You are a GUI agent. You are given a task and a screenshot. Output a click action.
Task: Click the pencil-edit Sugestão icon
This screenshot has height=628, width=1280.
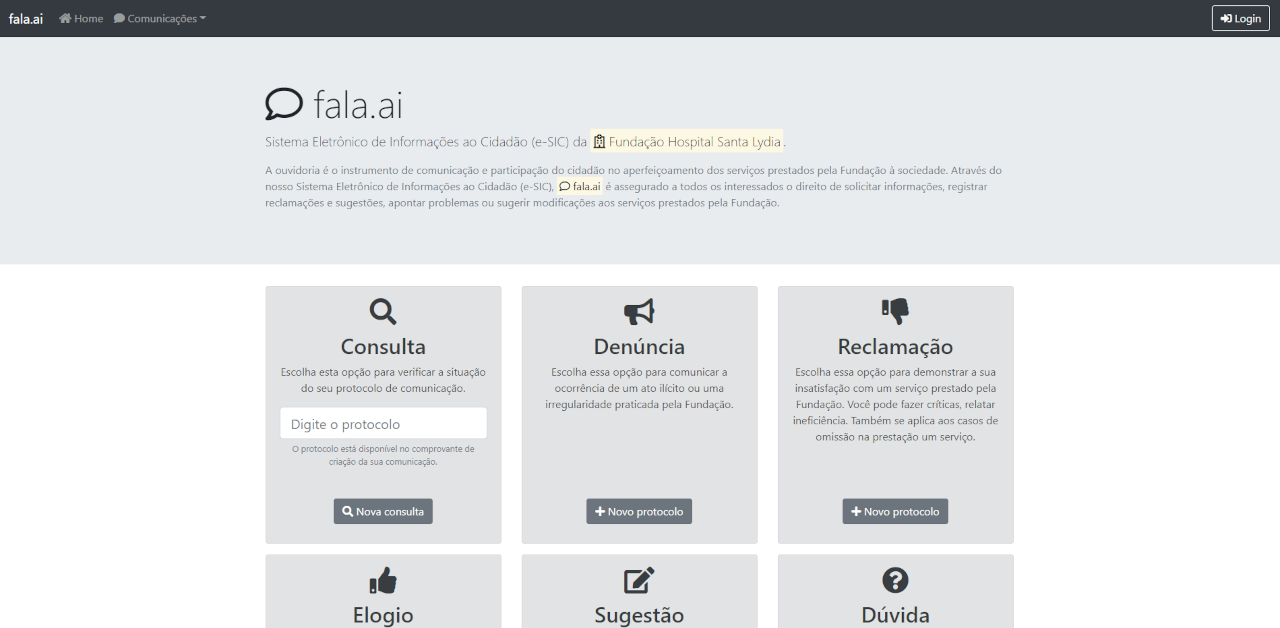[639, 580]
